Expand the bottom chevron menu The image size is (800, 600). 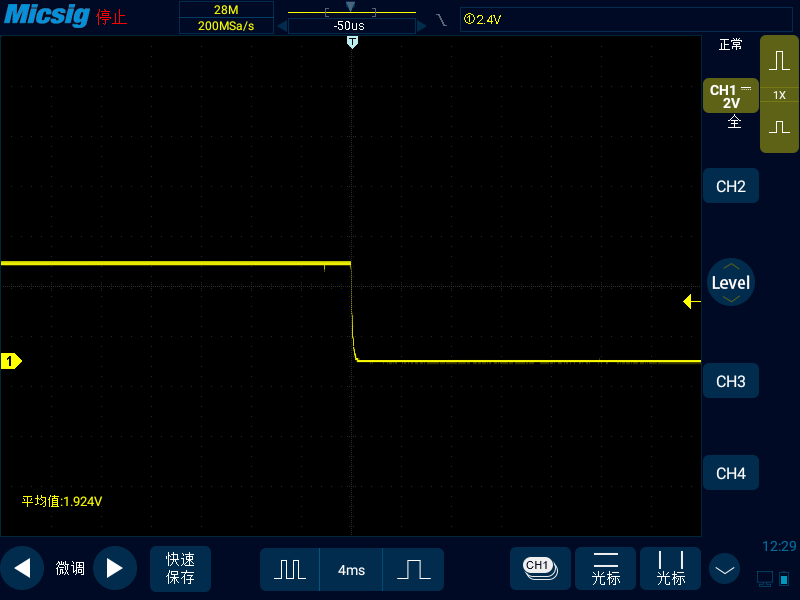(x=724, y=569)
